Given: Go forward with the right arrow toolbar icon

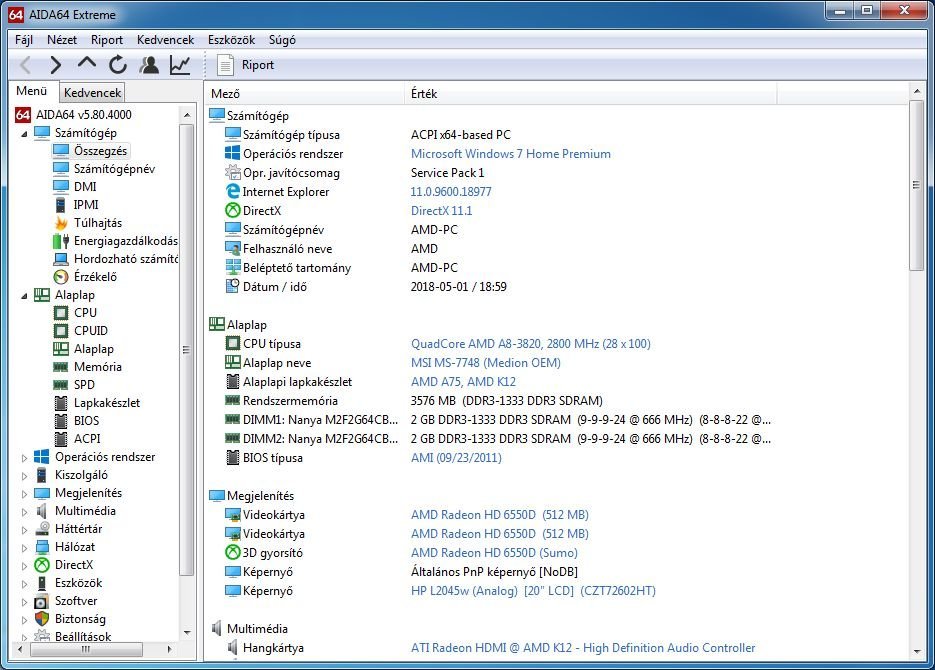Looking at the screenshot, I should [x=55, y=64].
